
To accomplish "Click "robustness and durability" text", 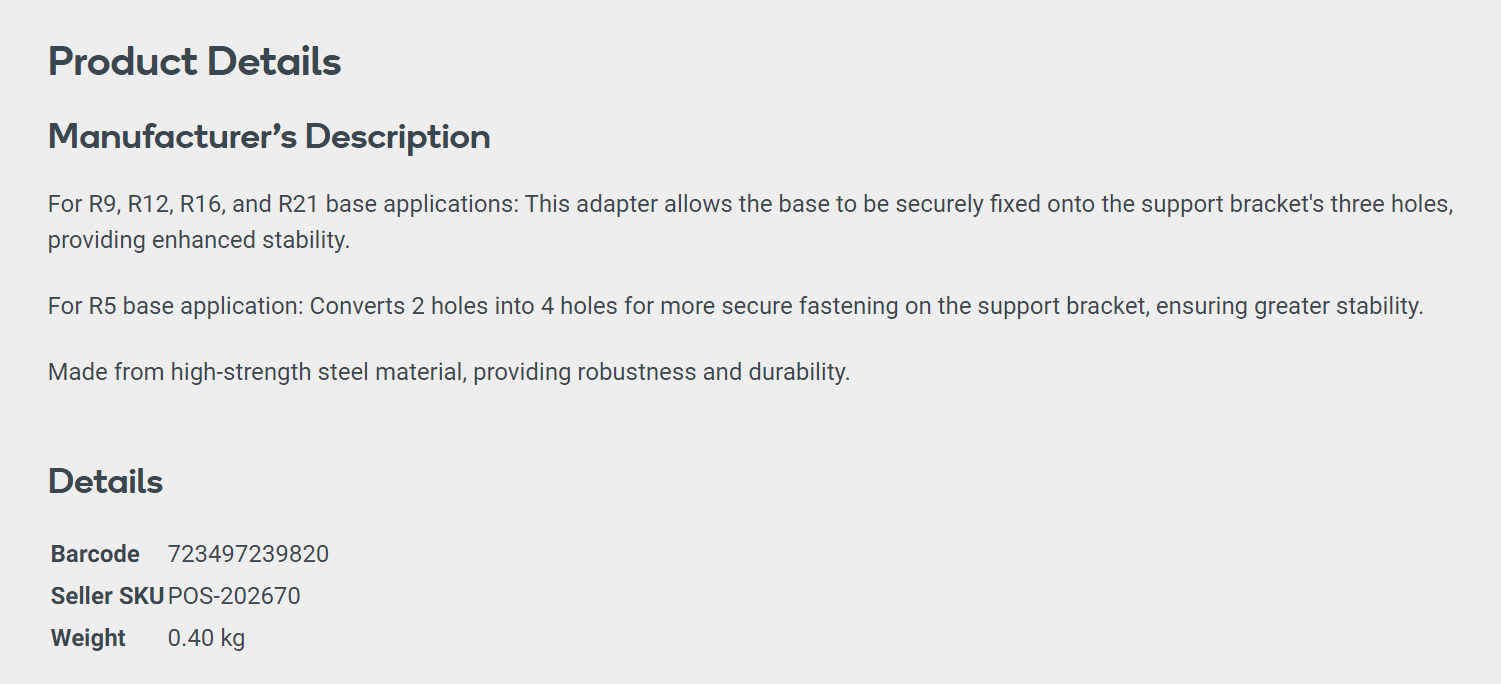I will pos(713,372).
